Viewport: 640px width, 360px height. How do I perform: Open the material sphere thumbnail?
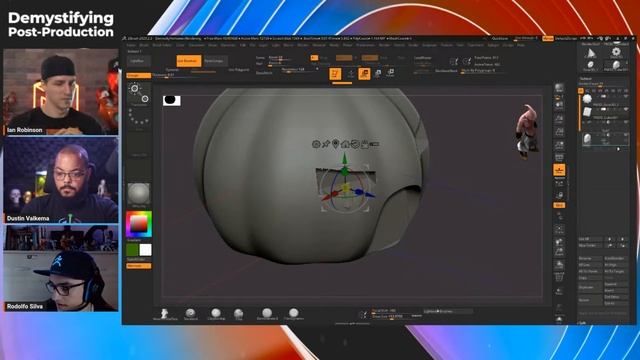coord(139,194)
